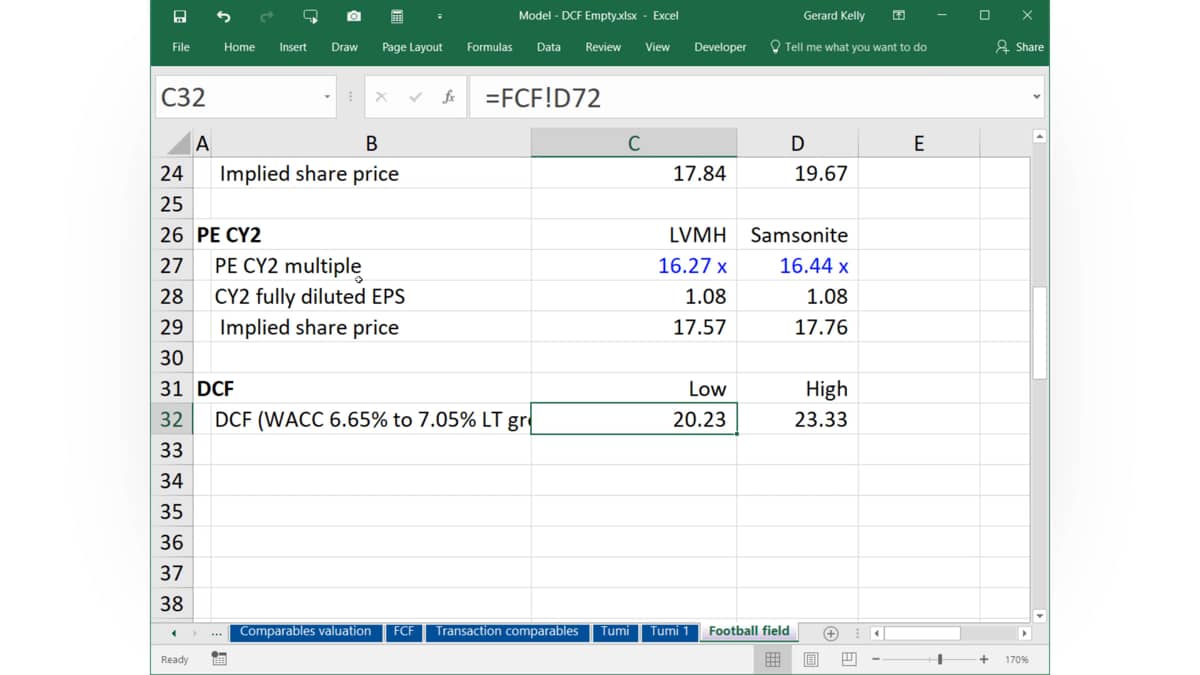1200x675 pixels.
Task: Undo the last action
Action: pyautogui.click(x=223, y=16)
